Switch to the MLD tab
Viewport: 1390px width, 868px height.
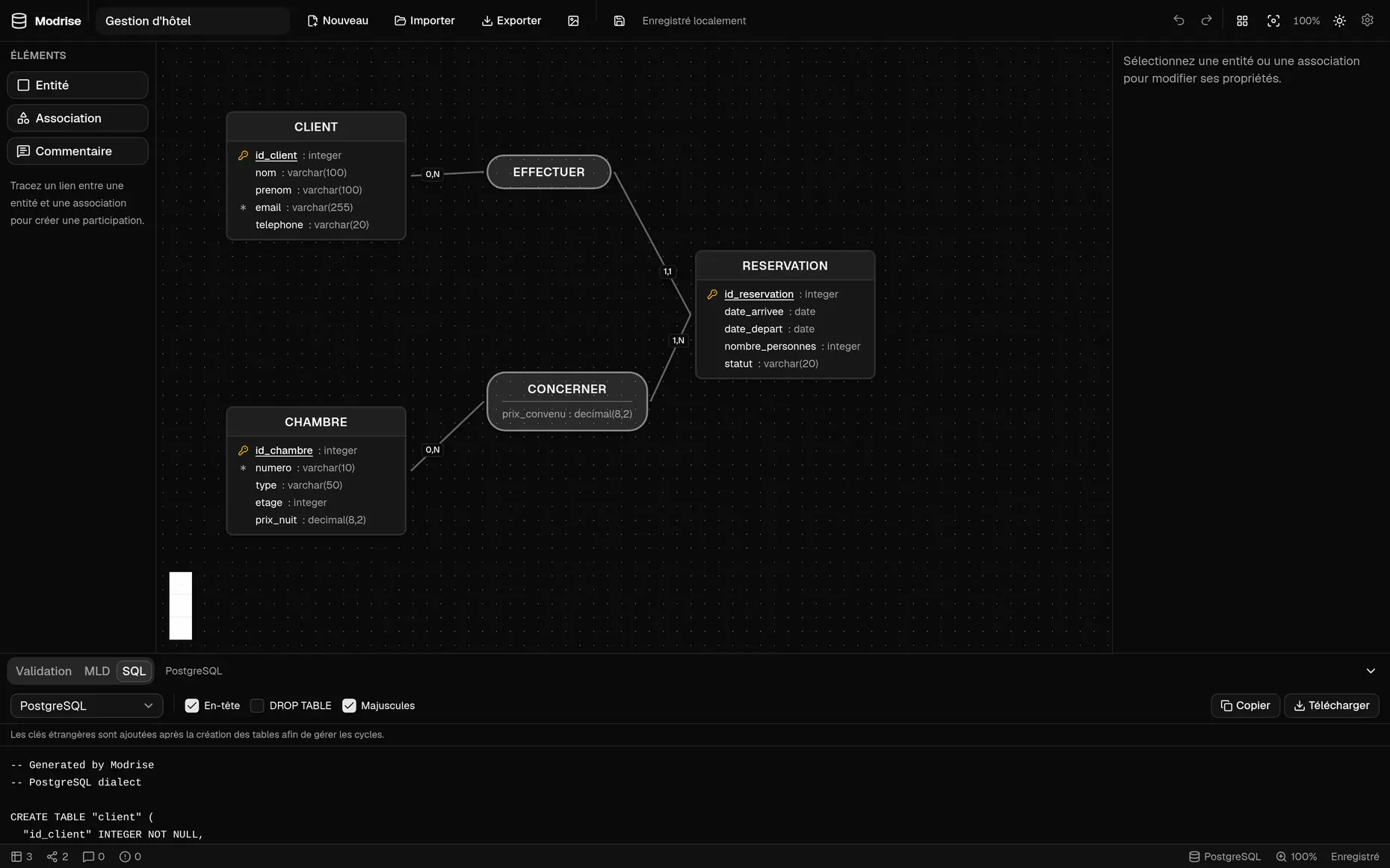click(x=97, y=671)
